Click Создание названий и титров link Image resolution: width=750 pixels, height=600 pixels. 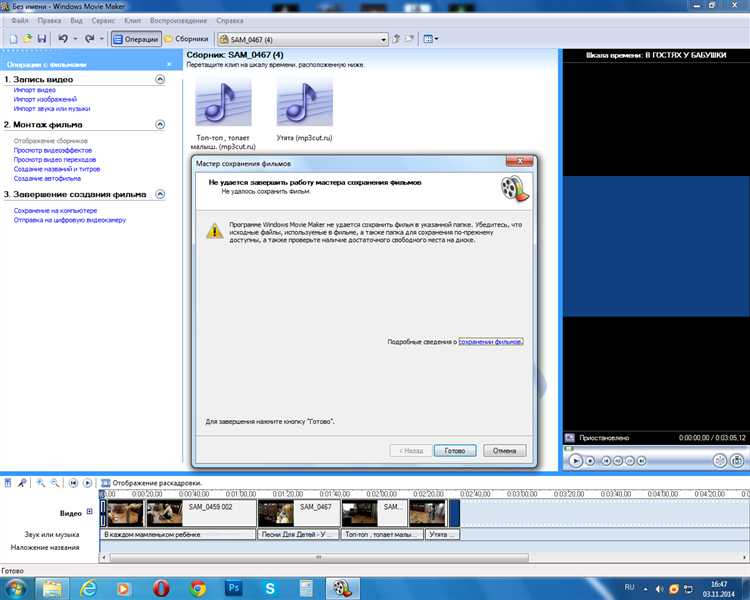point(57,169)
